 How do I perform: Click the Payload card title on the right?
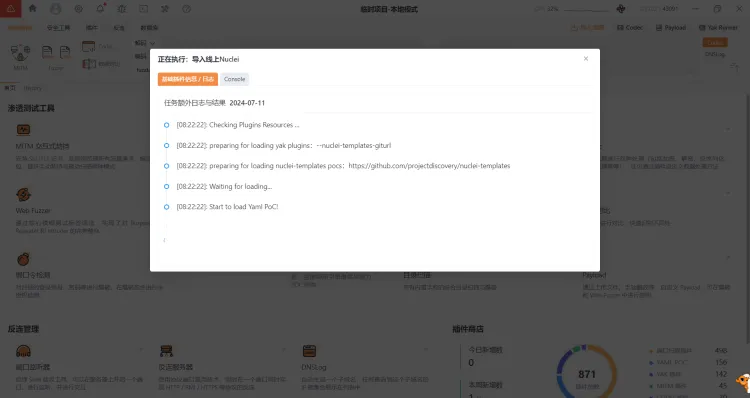point(594,276)
